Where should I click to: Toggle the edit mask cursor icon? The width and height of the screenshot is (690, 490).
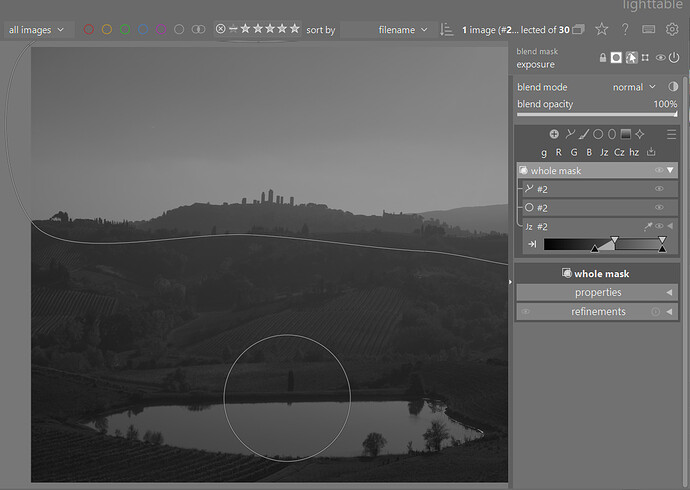point(631,58)
